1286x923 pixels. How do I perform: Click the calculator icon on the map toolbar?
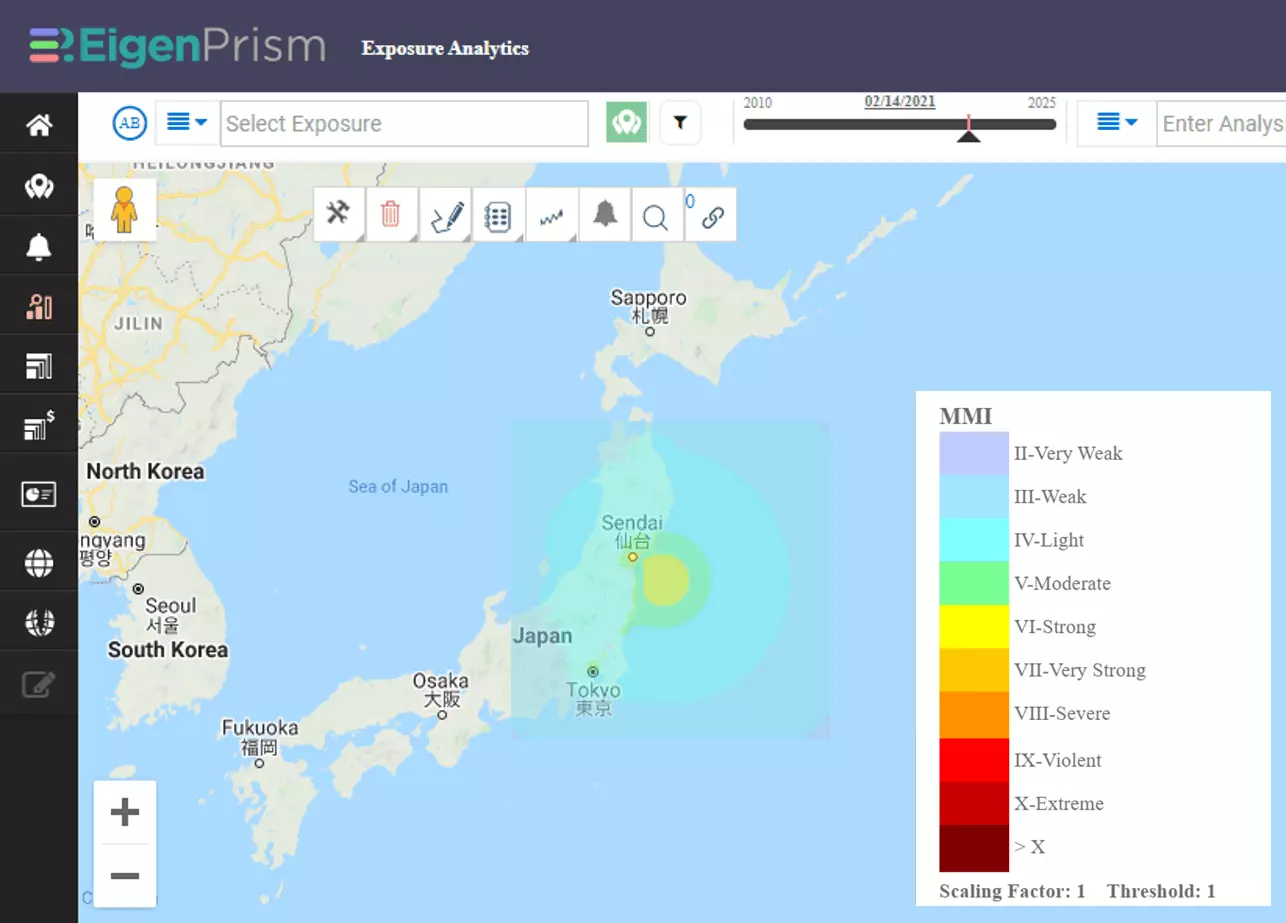coord(498,215)
